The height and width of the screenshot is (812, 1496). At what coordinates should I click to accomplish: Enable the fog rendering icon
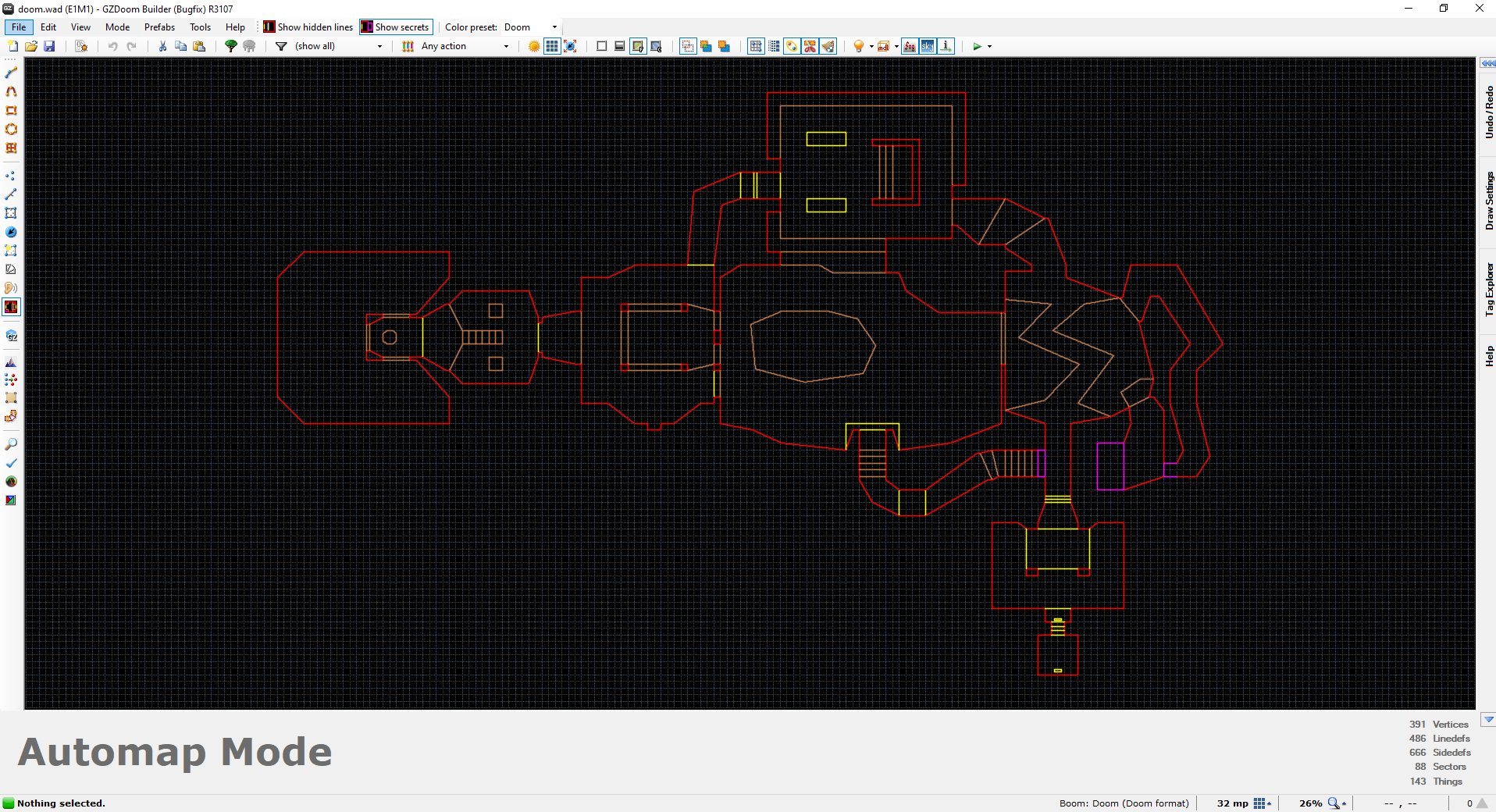(x=910, y=46)
